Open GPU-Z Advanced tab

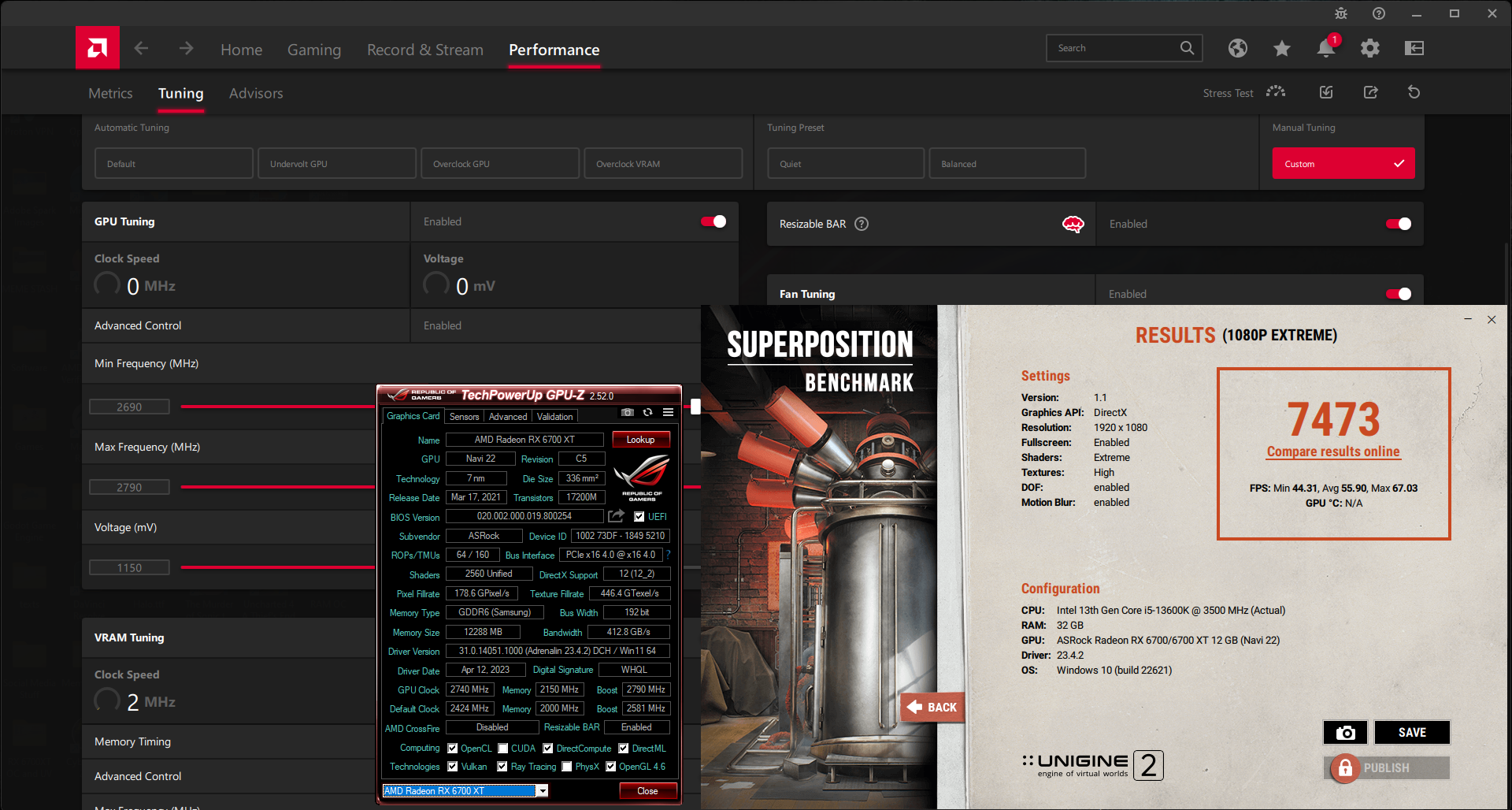coord(508,417)
